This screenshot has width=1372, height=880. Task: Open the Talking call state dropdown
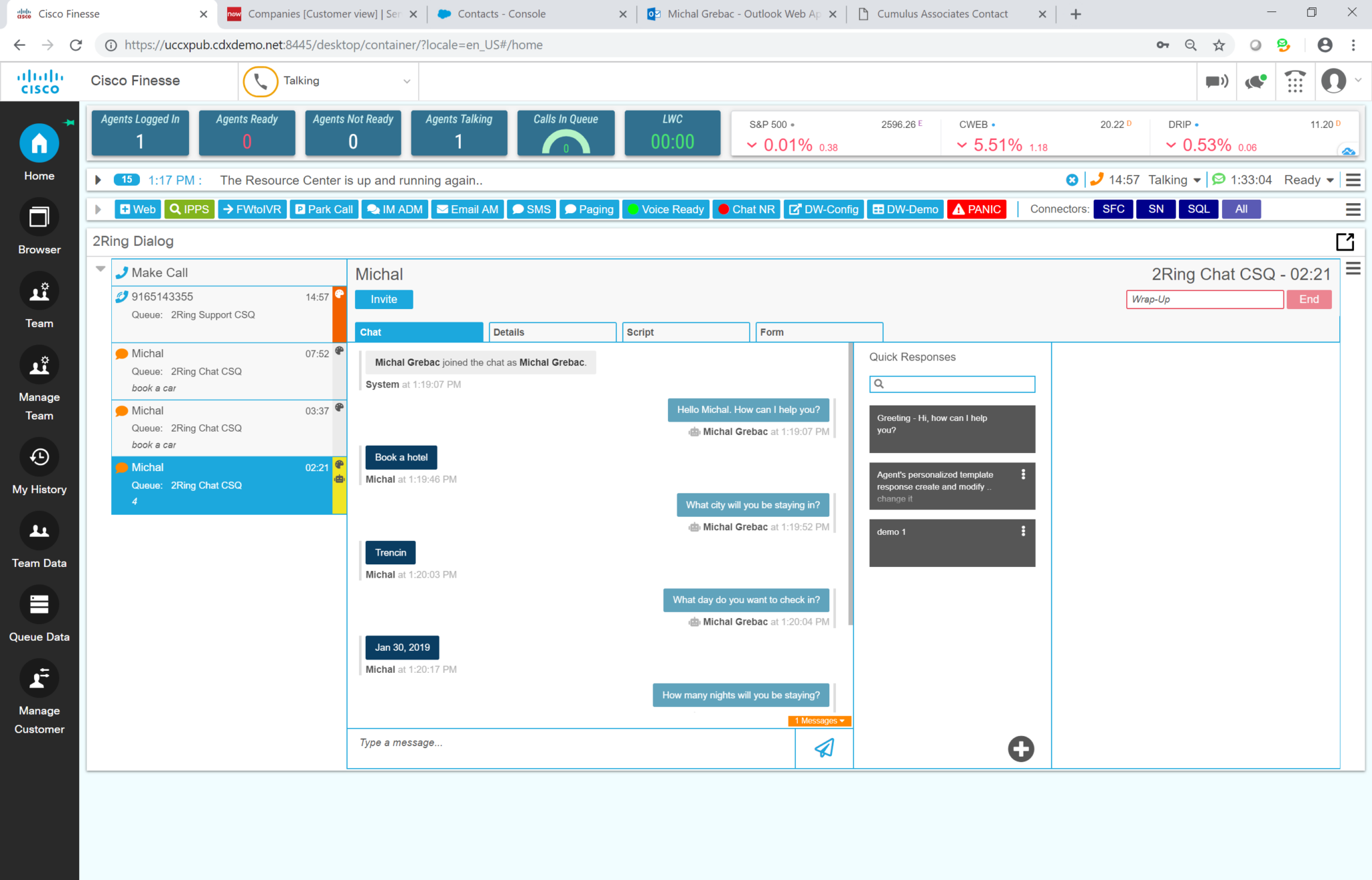tap(407, 80)
